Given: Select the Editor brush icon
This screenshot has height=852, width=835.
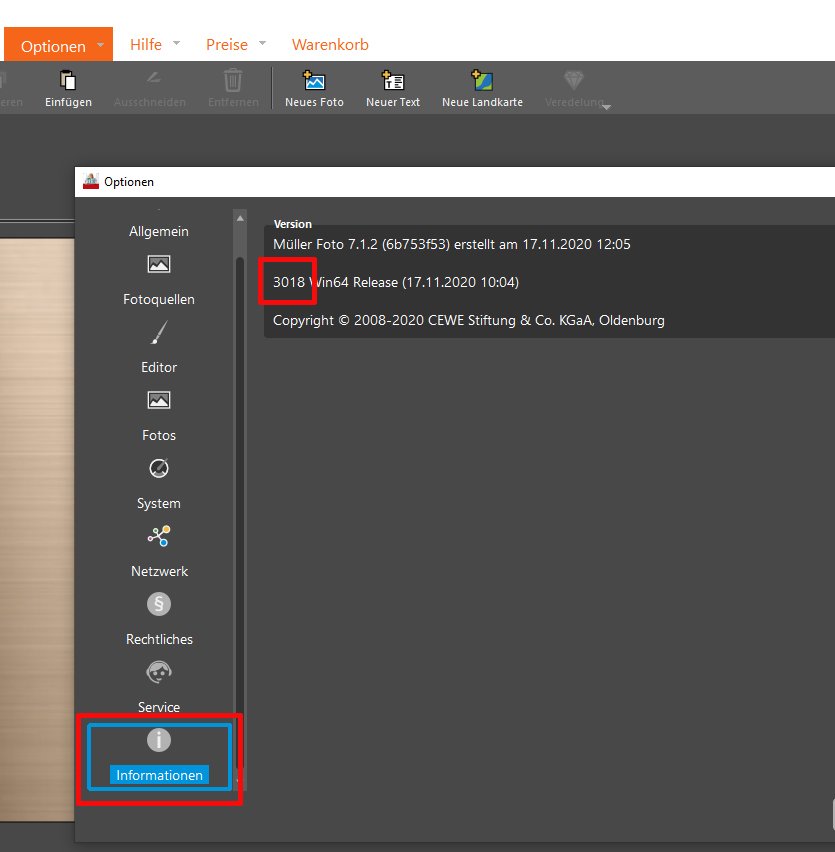Looking at the screenshot, I should [159, 333].
